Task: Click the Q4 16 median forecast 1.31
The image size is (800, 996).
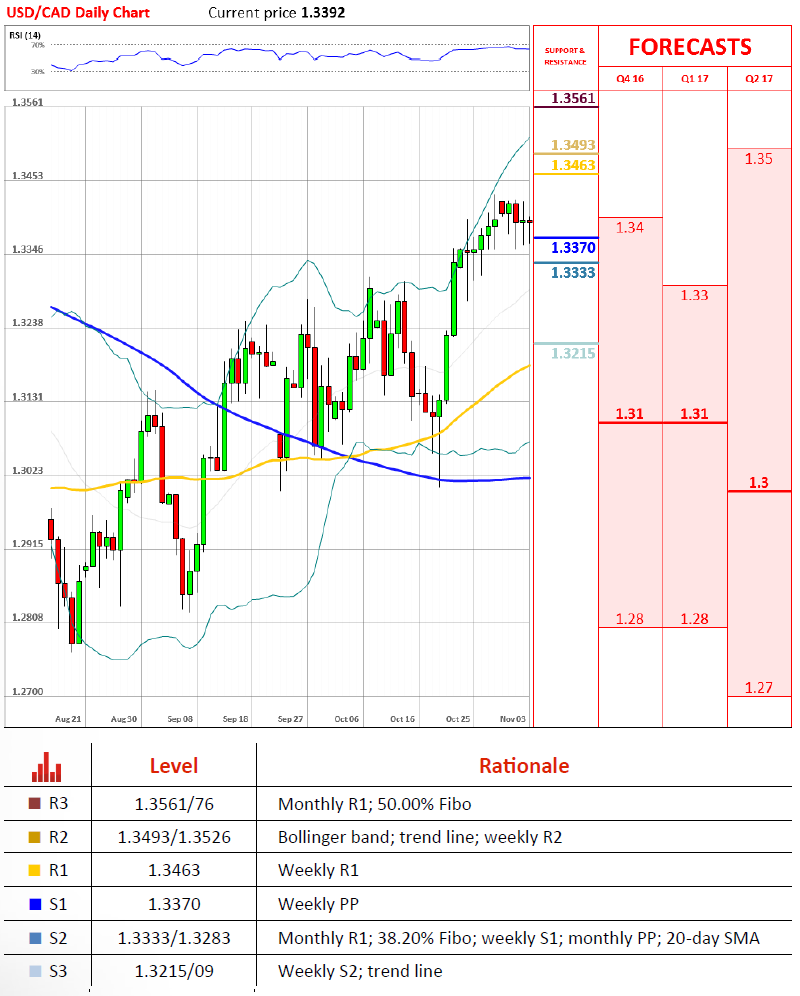Action: (x=630, y=414)
